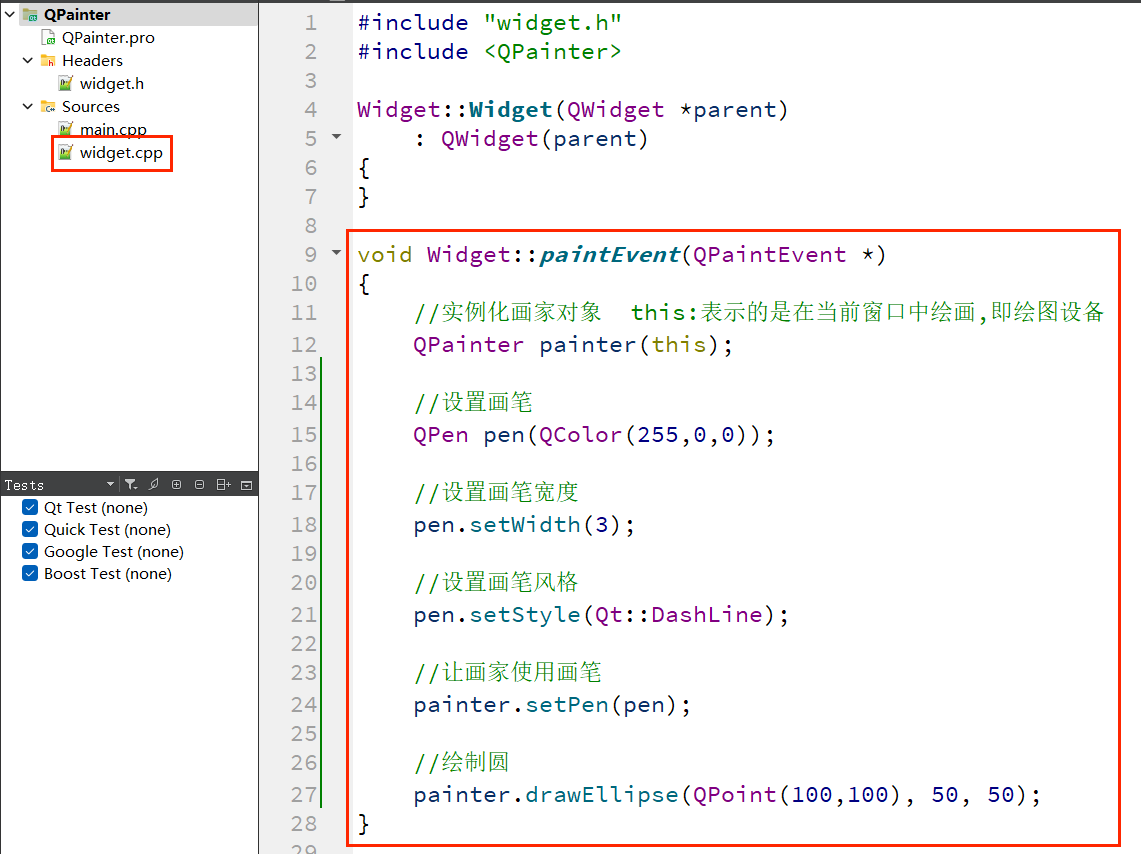1141x854 pixels.
Task: Click the QPainter project folder icon
Action: 31,15
